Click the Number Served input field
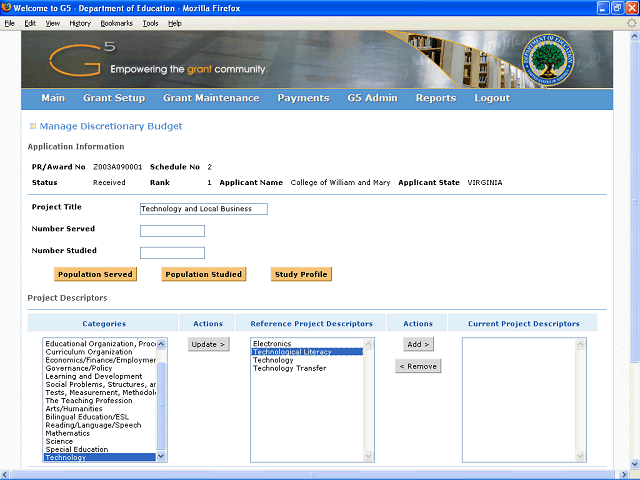Screen dimensions: 640x480 (x=172, y=231)
